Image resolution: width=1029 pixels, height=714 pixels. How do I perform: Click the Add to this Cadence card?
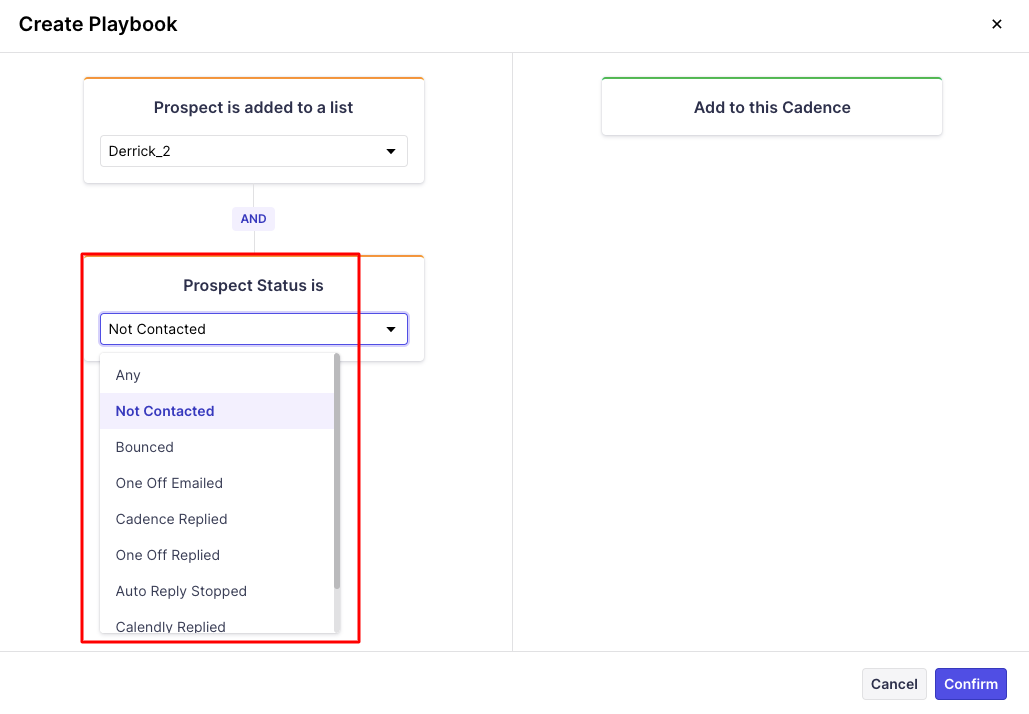coord(772,108)
